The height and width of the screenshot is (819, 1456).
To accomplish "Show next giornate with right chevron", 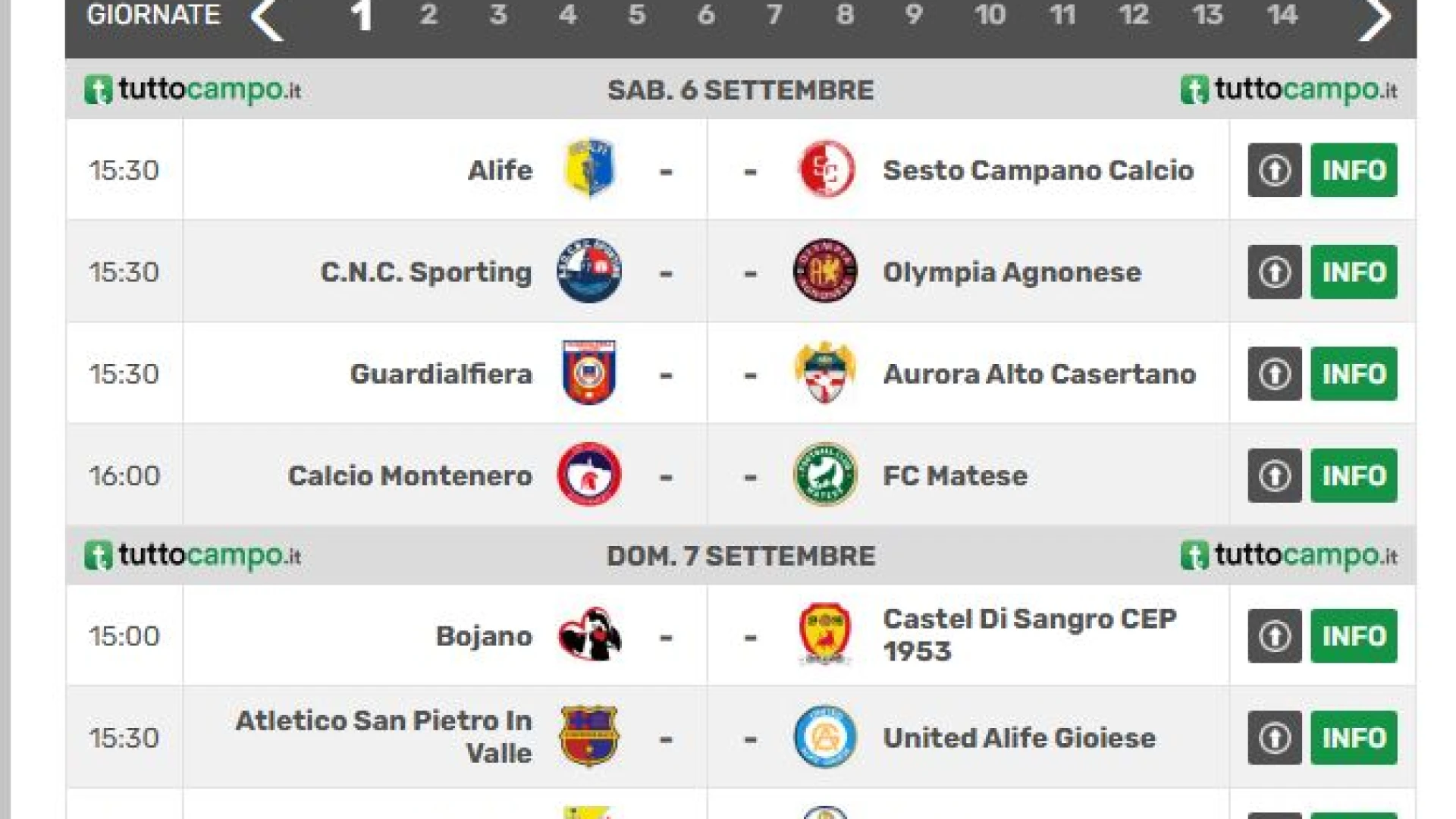I will pyautogui.click(x=1375, y=18).
